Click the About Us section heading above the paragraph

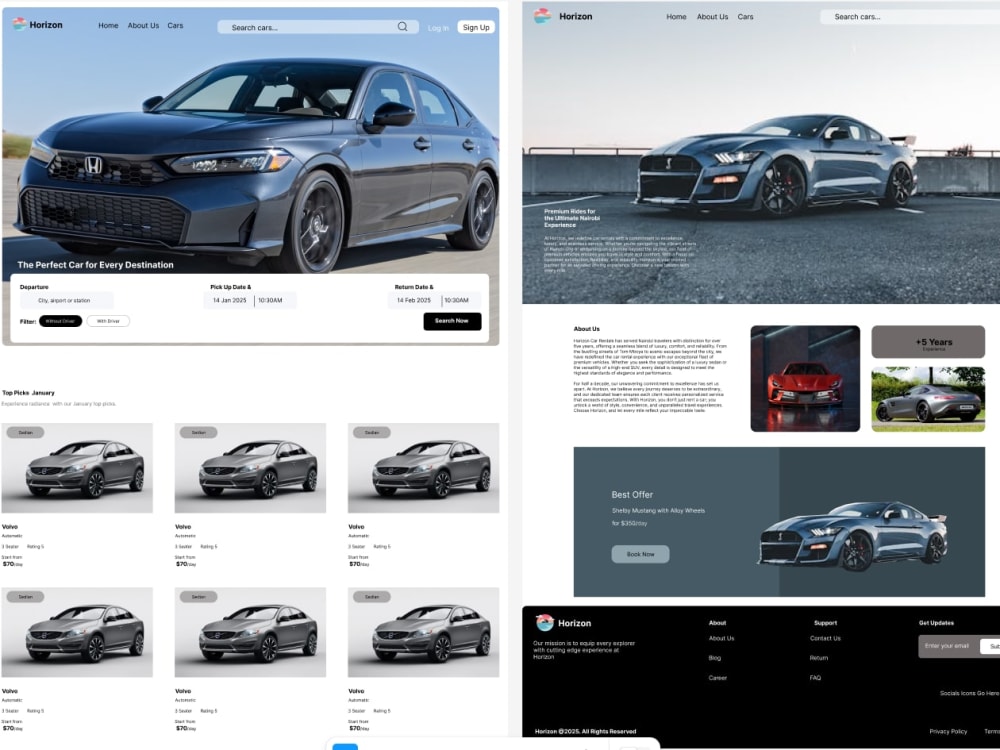pyautogui.click(x=586, y=329)
